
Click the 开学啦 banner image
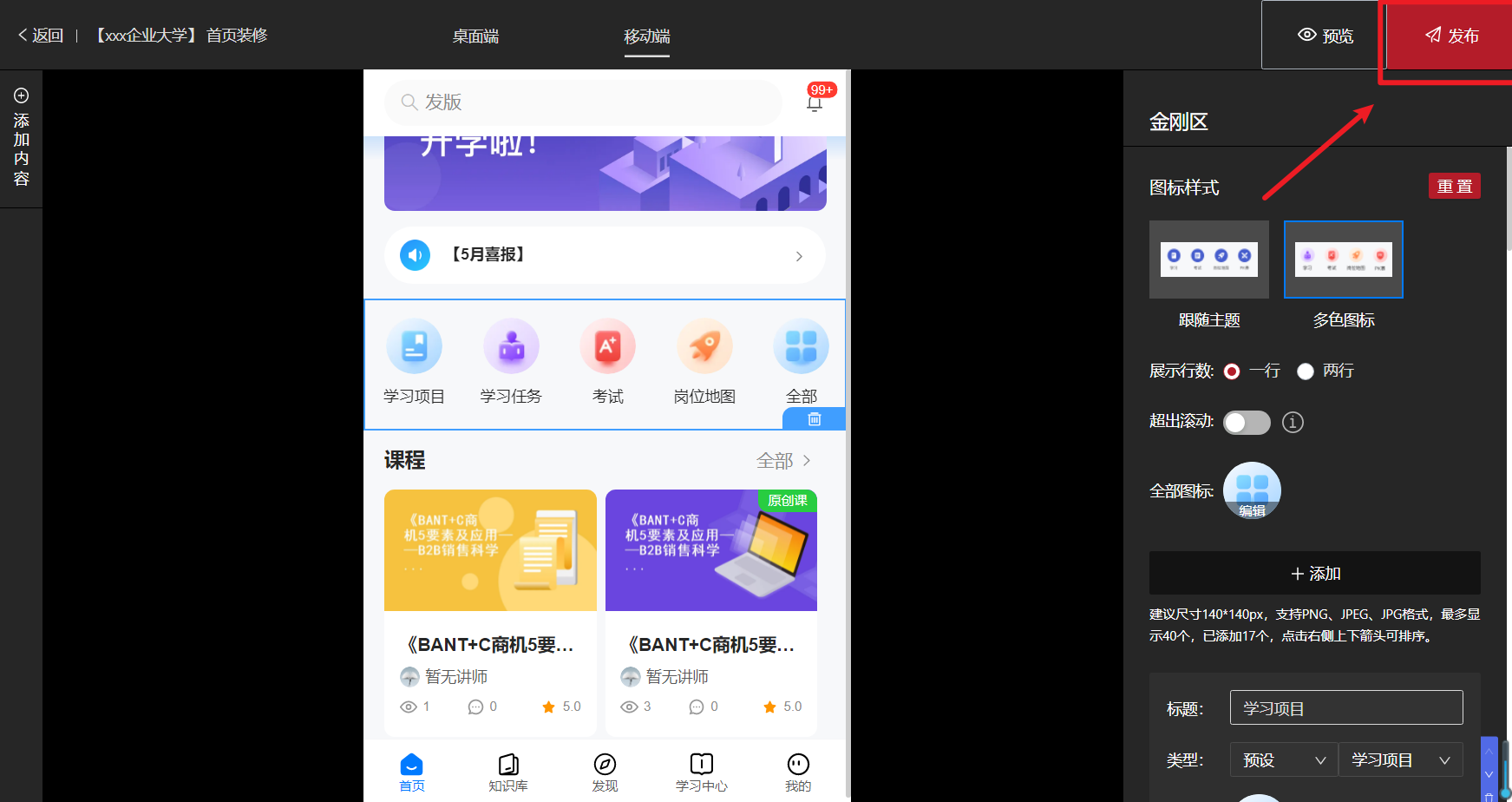pos(605,173)
